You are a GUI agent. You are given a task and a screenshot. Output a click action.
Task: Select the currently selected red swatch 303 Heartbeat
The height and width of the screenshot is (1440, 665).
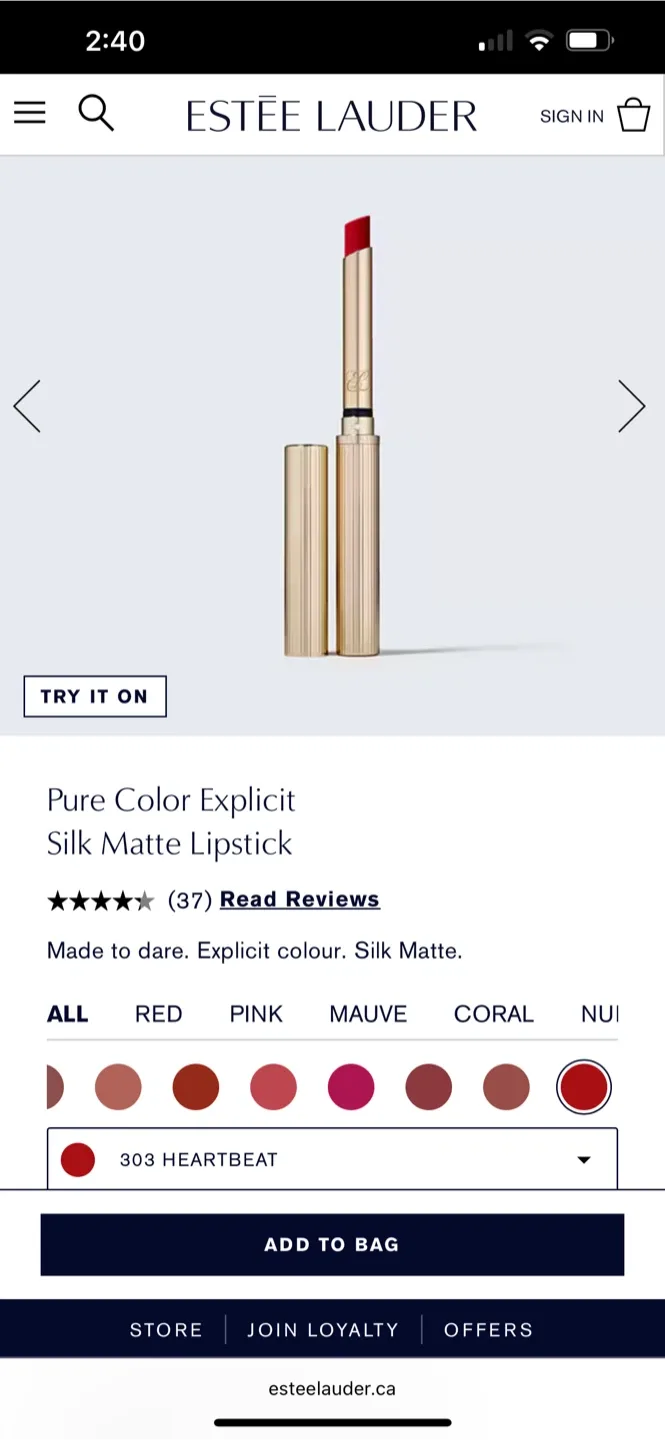coord(584,1086)
